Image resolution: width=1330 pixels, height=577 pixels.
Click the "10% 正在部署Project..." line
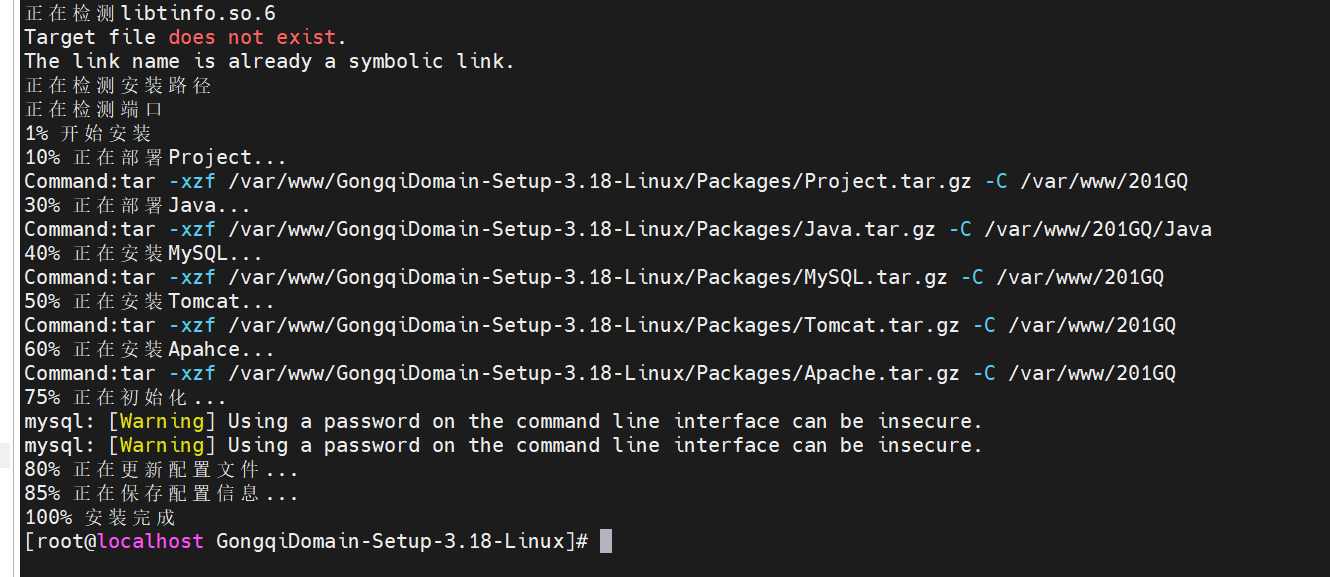click(x=155, y=157)
